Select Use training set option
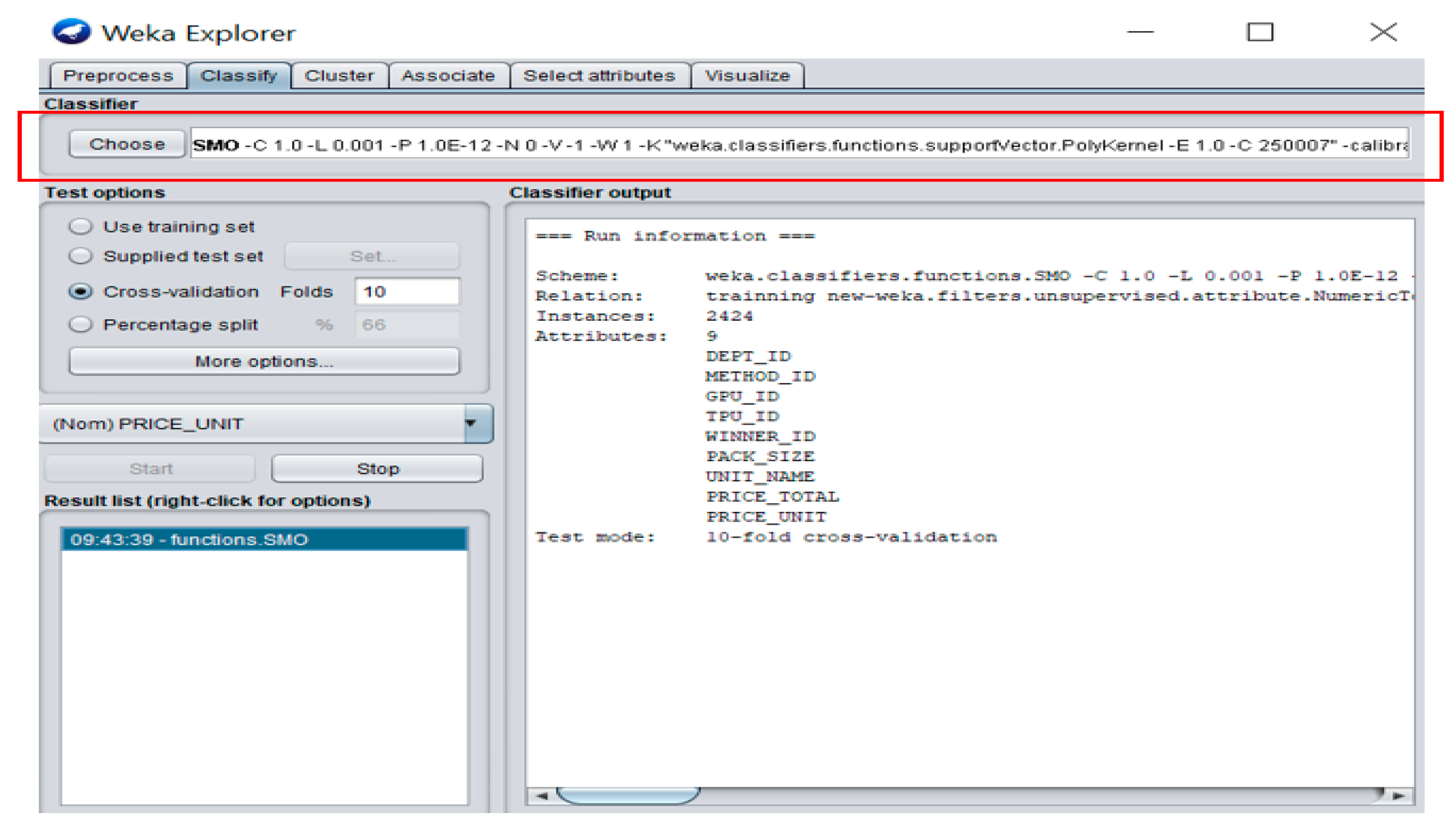This screenshot has width=1456, height=831. pyautogui.click(x=80, y=227)
